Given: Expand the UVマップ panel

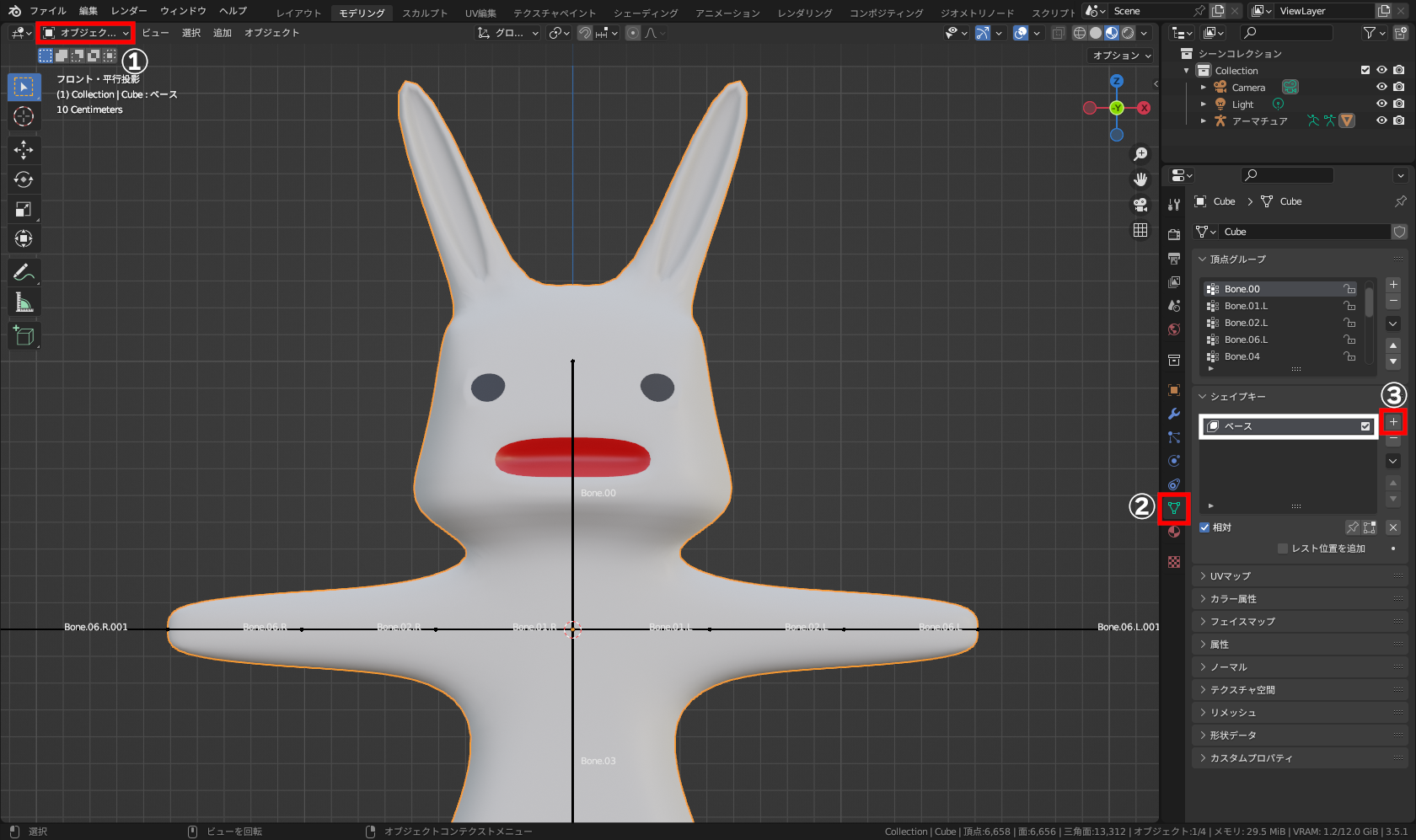Looking at the screenshot, I should pos(1230,576).
